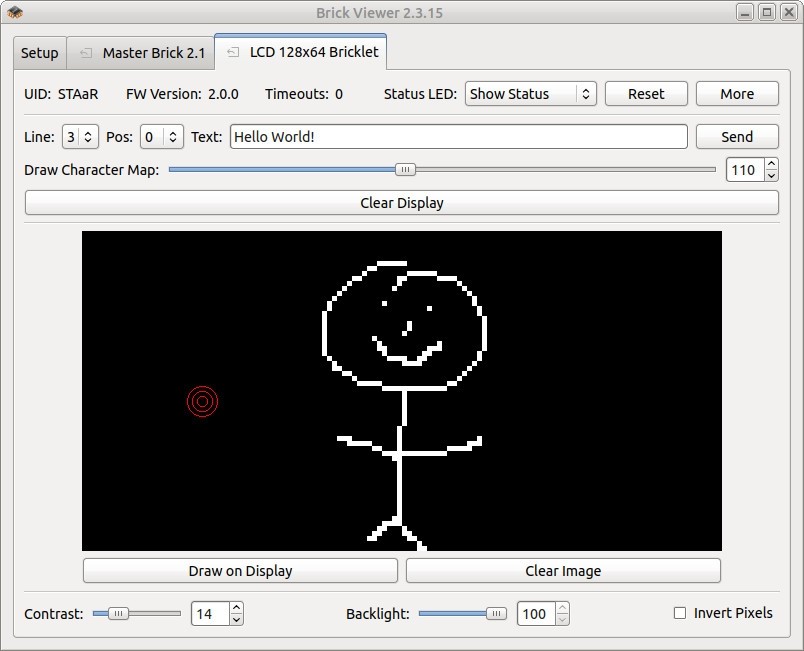Click the Backlight slider handle
804x651 pixels.
tap(496, 614)
